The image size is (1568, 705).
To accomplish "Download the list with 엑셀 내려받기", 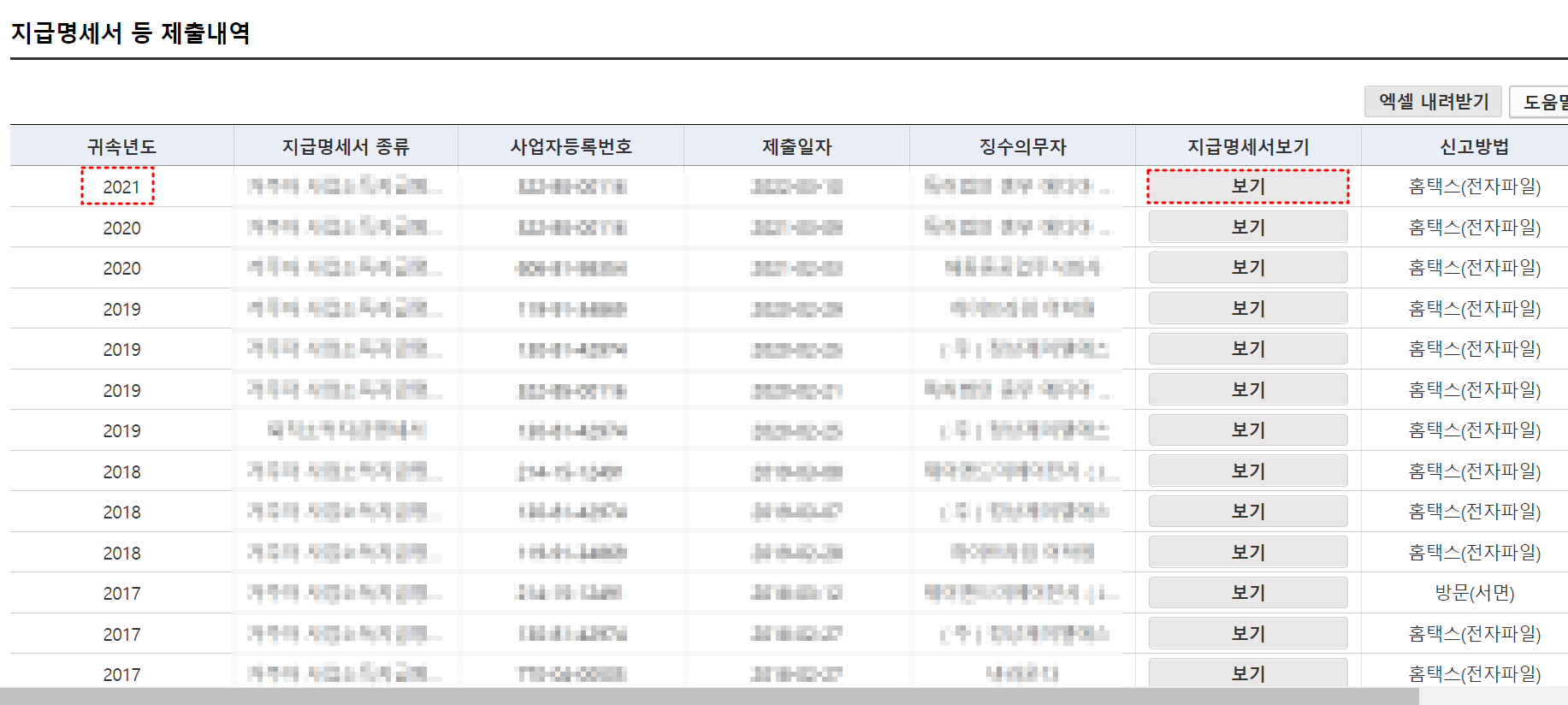I will 1433,102.
